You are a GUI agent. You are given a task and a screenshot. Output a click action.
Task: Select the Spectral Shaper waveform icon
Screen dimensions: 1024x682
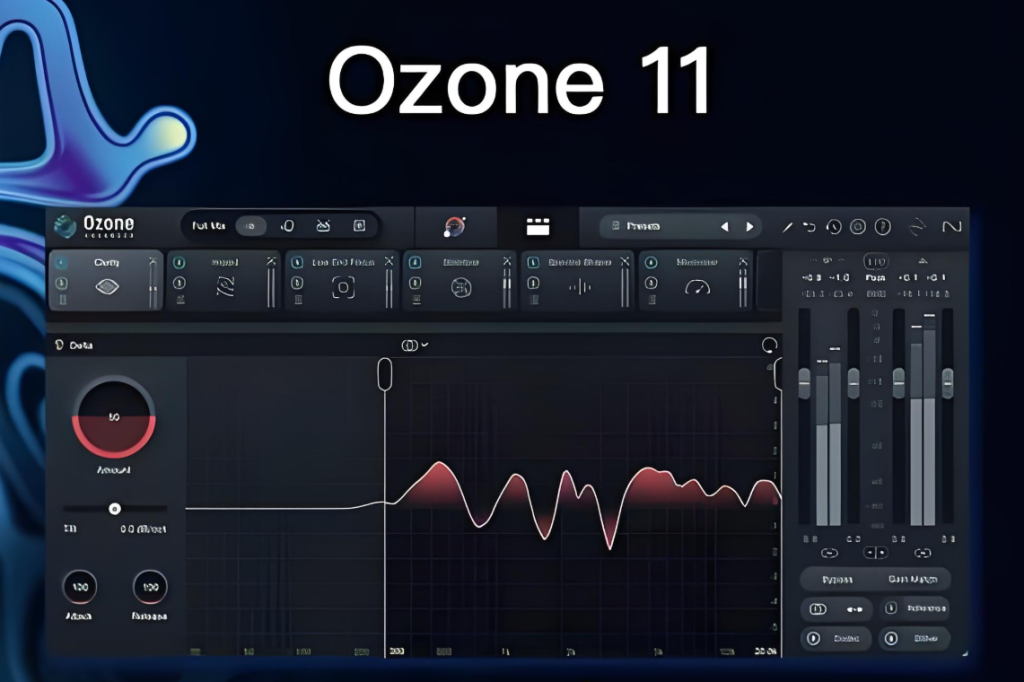579,287
